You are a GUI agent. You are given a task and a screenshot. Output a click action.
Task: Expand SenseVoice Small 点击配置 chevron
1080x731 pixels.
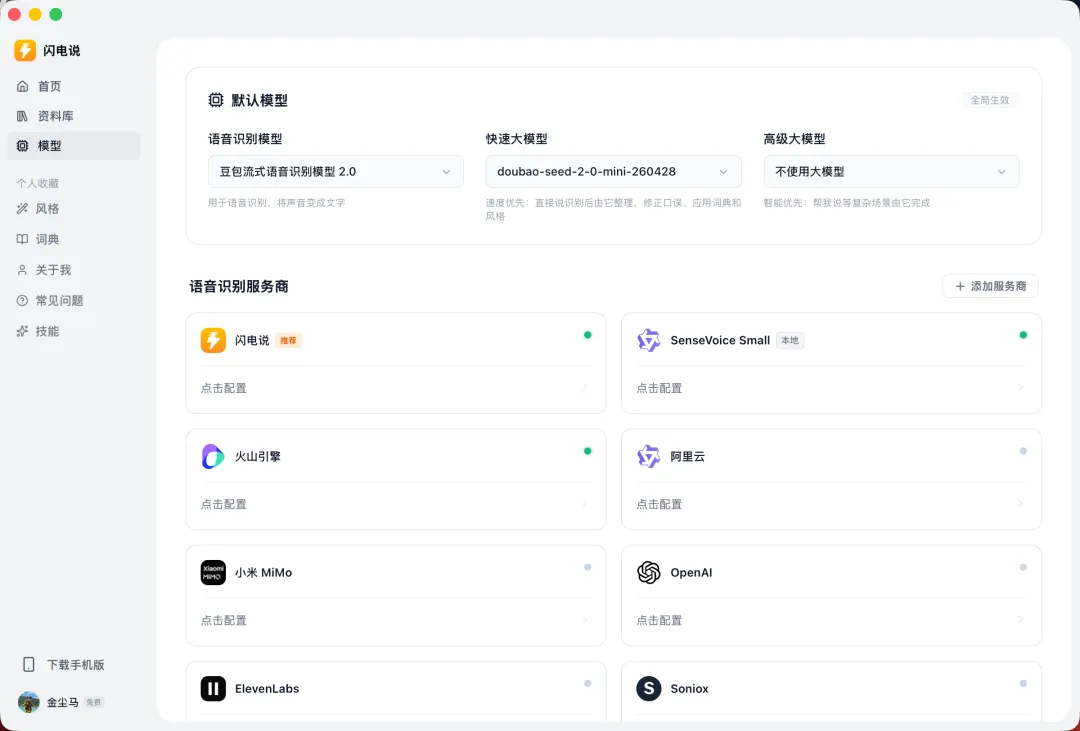click(x=1021, y=388)
